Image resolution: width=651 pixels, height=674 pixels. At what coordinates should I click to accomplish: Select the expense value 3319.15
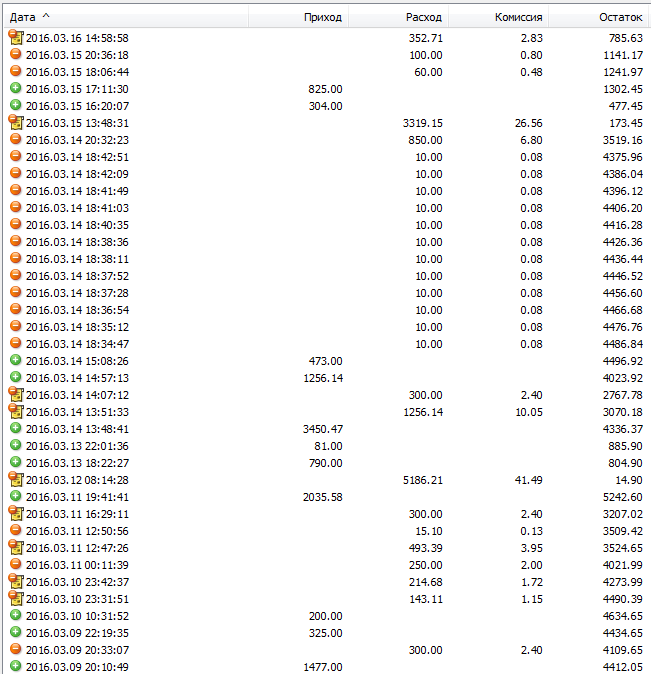point(423,123)
